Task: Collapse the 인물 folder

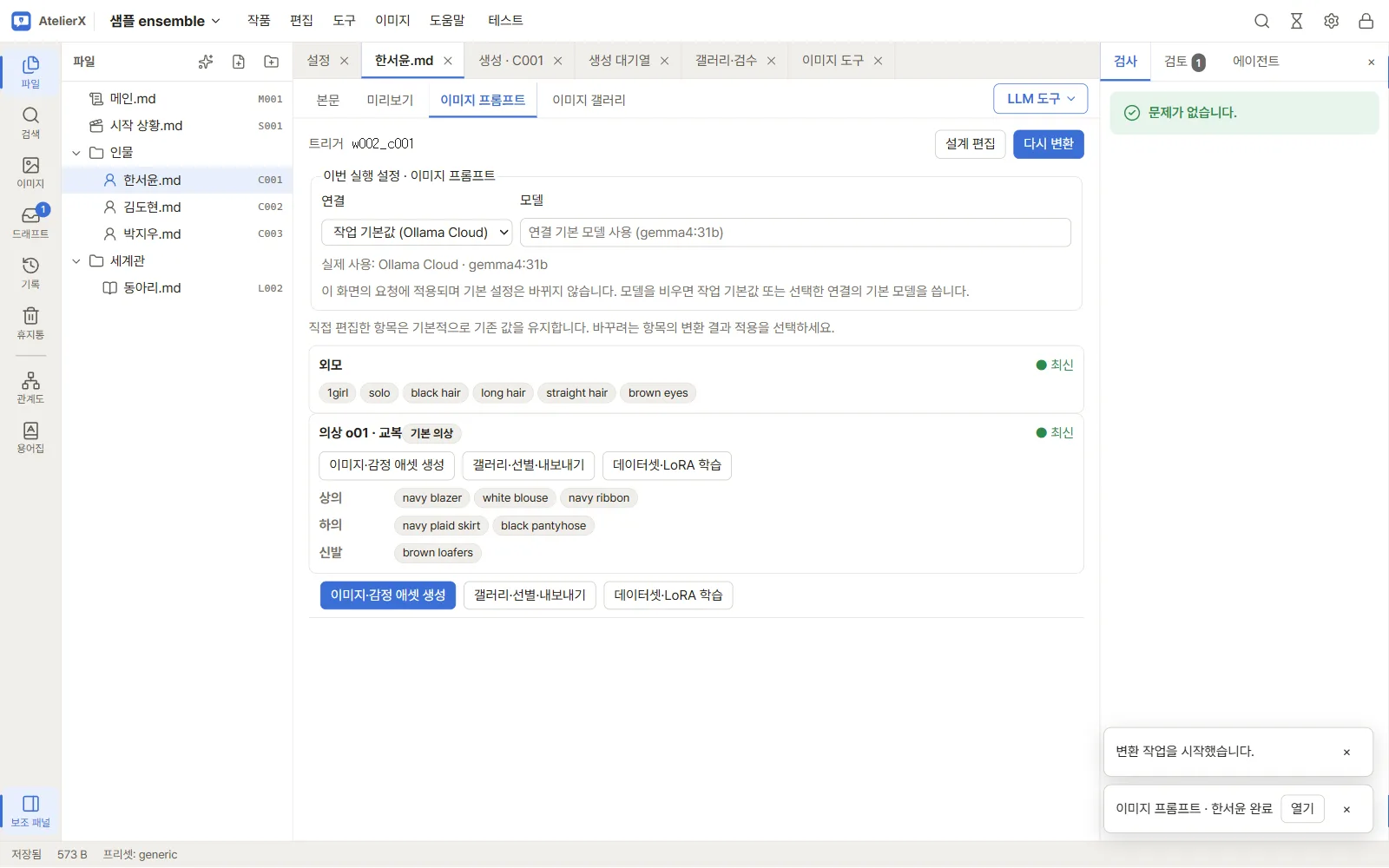Action: pyautogui.click(x=76, y=153)
